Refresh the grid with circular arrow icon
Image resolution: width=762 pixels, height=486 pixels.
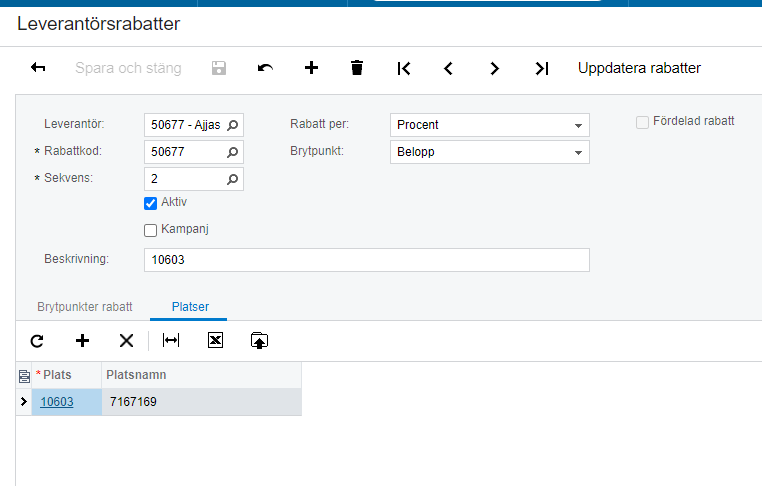(x=37, y=341)
